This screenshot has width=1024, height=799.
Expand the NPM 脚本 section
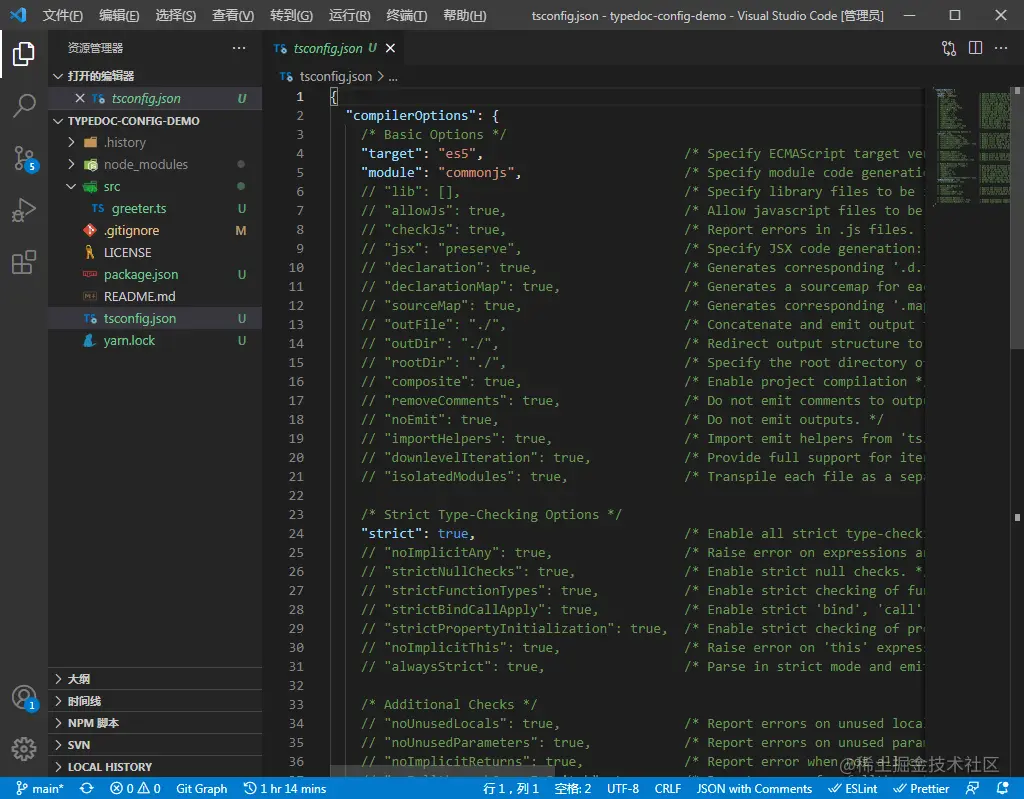click(93, 723)
